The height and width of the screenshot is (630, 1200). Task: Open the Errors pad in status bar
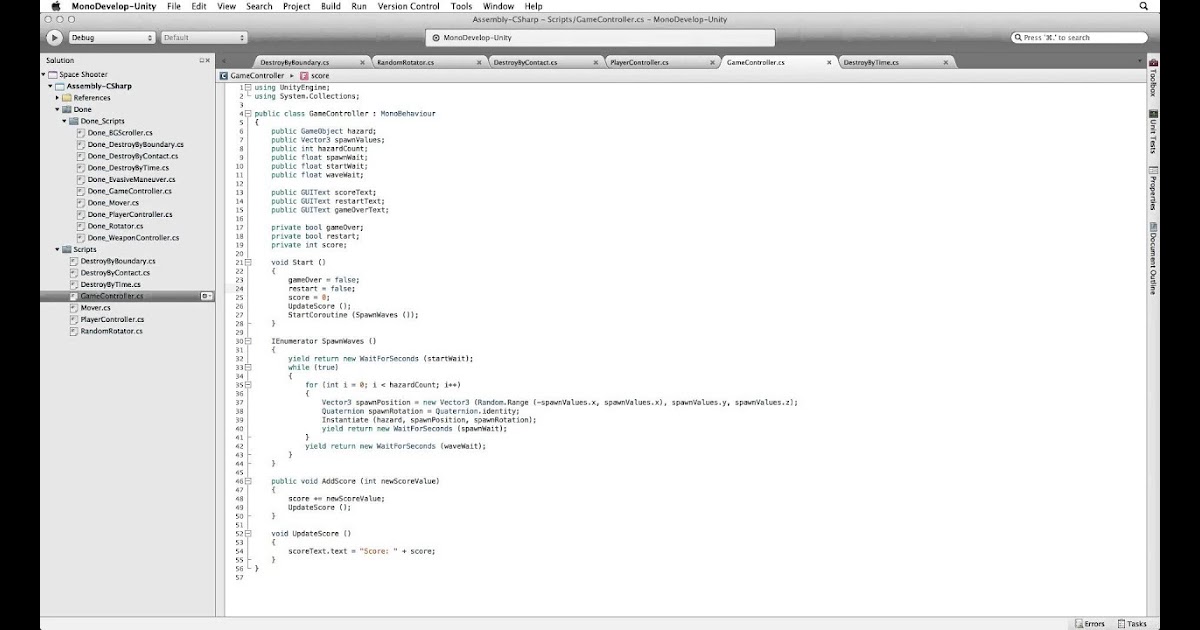1088,623
